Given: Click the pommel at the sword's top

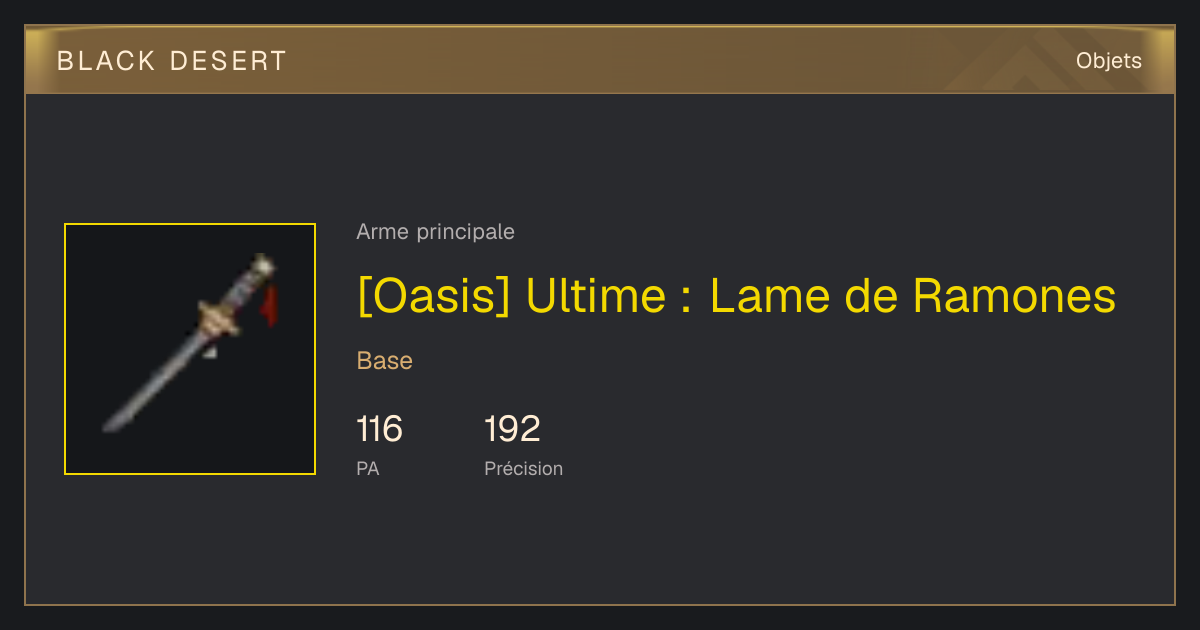Looking at the screenshot, I should click(x=263, y=266).
